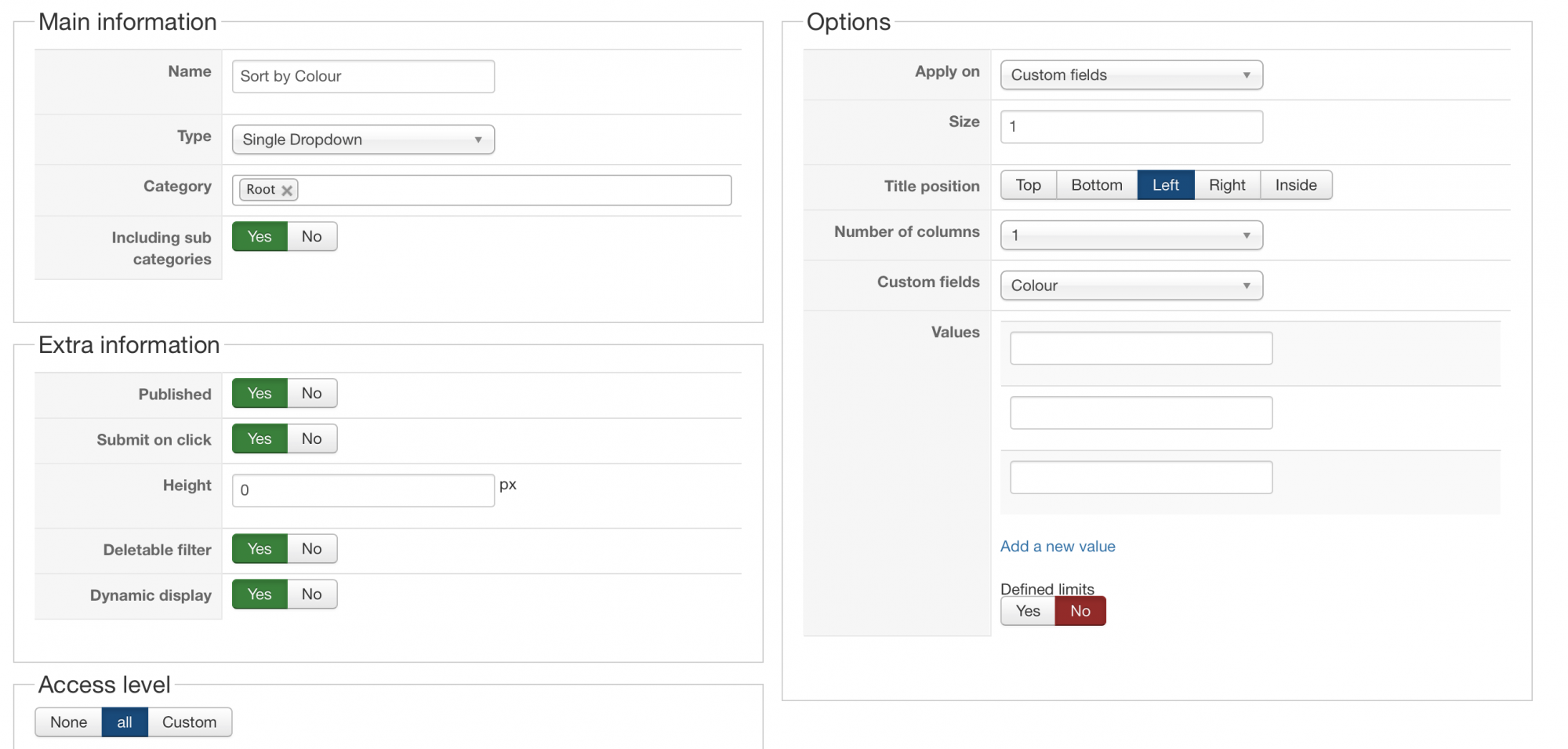Click the Height input field
1568x749 pixels.
363,490
